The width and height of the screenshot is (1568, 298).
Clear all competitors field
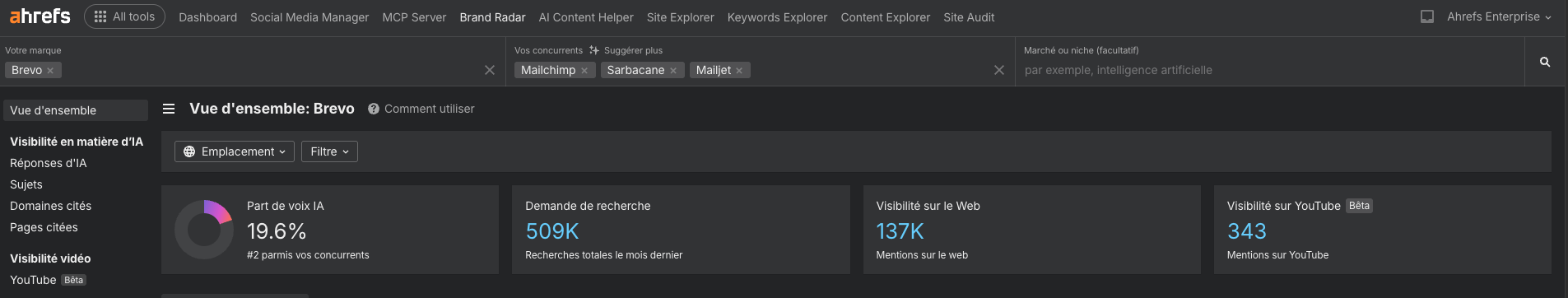click(x=999, y=70)
